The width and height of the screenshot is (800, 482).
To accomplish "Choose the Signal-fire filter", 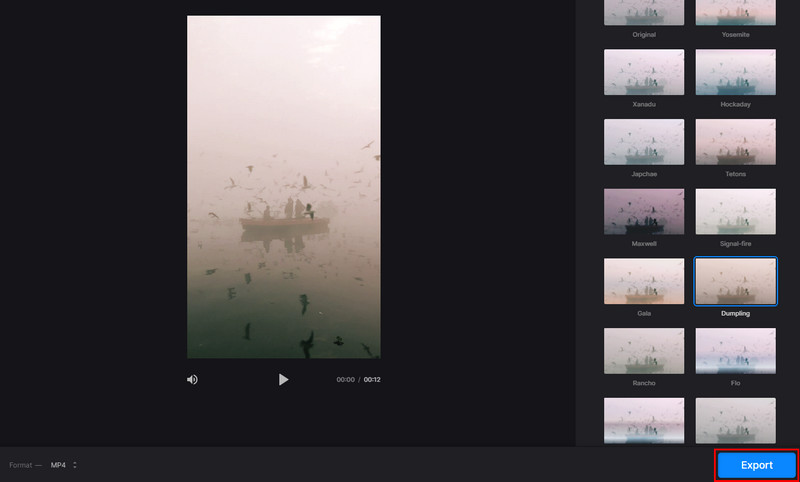I will coord(735,211).
